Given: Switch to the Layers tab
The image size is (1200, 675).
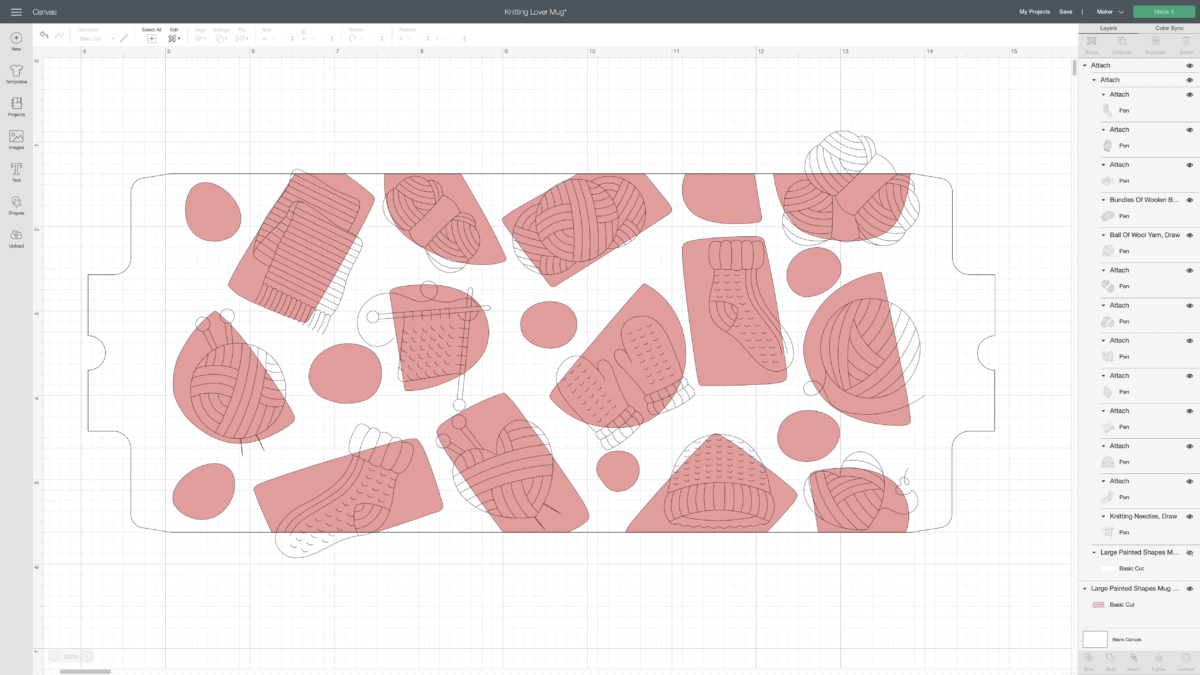Looking at the screenshot, I should click(1108, 28).
